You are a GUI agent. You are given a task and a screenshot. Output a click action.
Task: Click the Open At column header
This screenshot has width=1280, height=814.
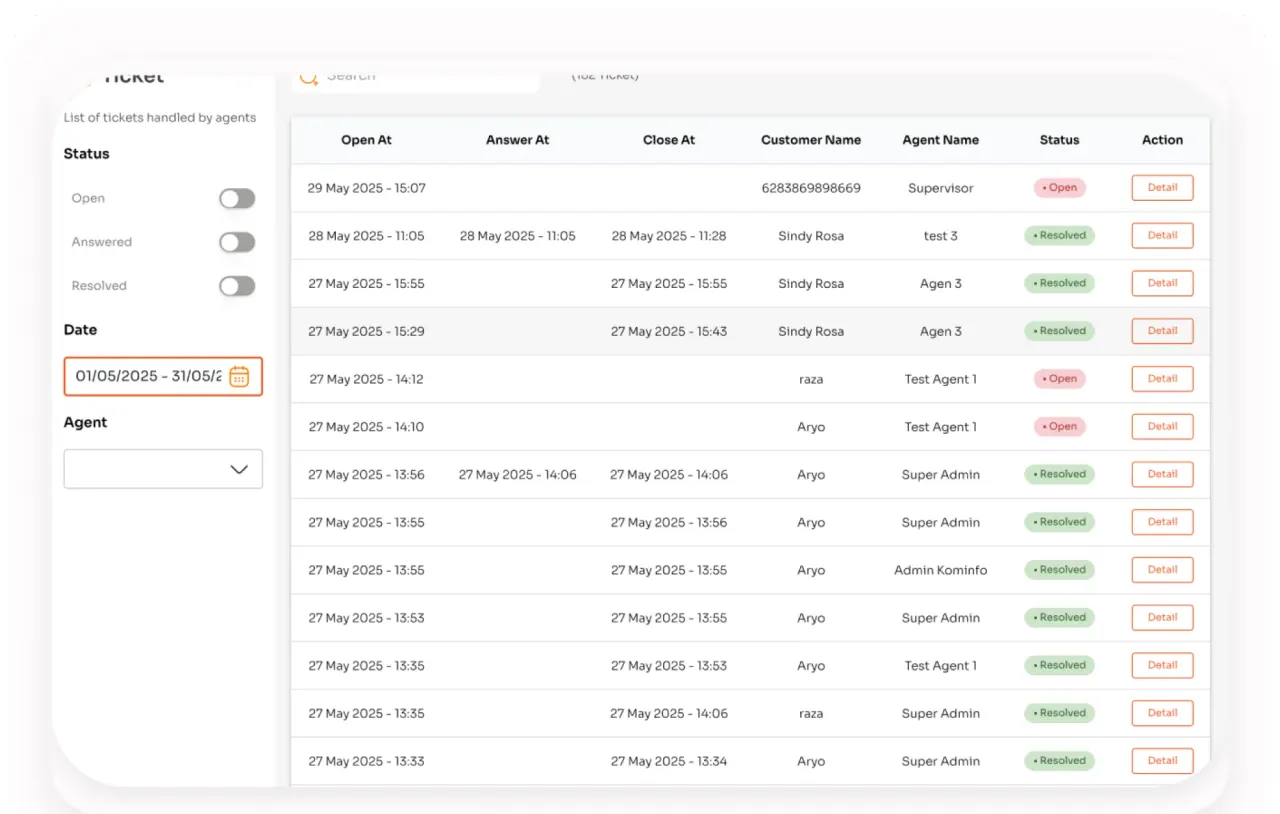(x=366, y=140)
